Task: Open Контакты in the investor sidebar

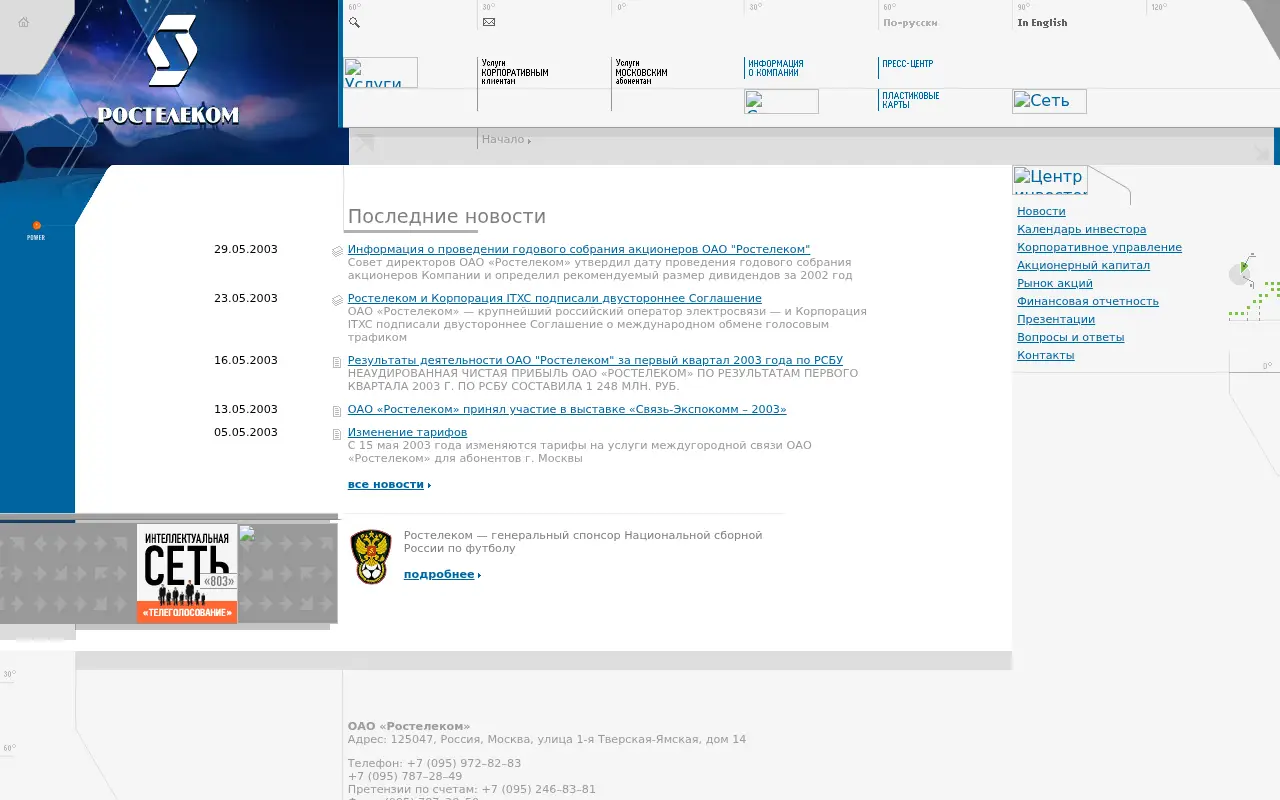Action: coord(1046,356)
